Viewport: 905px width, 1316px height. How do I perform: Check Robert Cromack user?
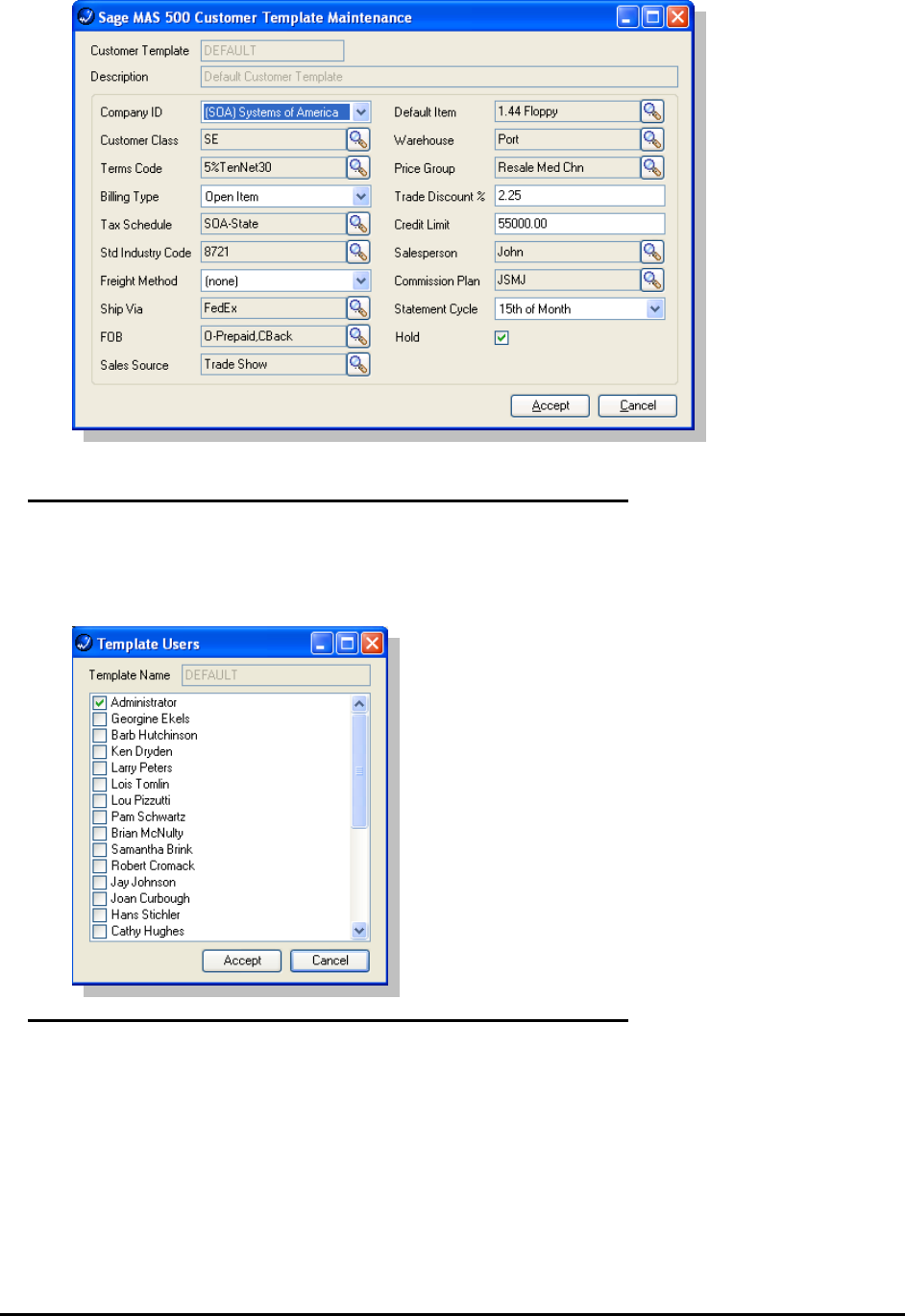pos(100,866)
